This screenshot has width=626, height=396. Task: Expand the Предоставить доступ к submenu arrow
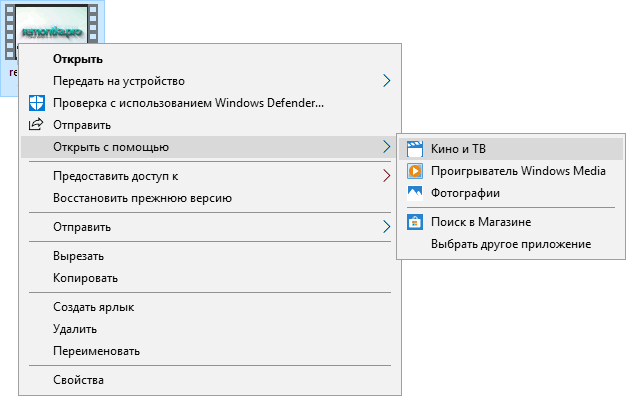386,176
